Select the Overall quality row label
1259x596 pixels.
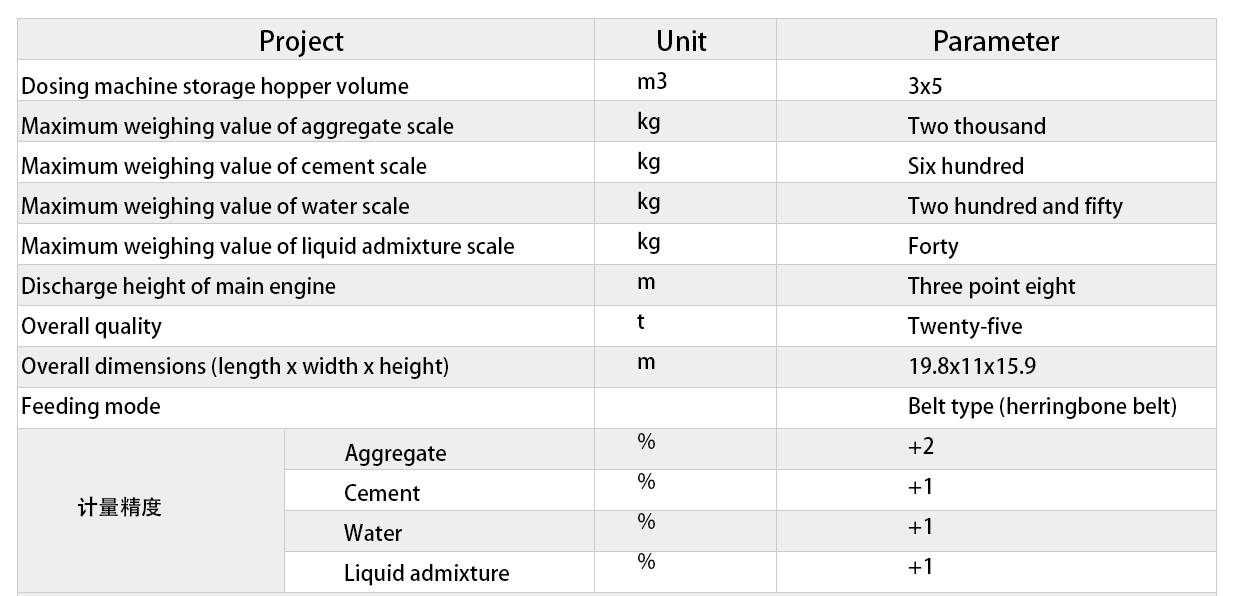(x=91, y=326)
